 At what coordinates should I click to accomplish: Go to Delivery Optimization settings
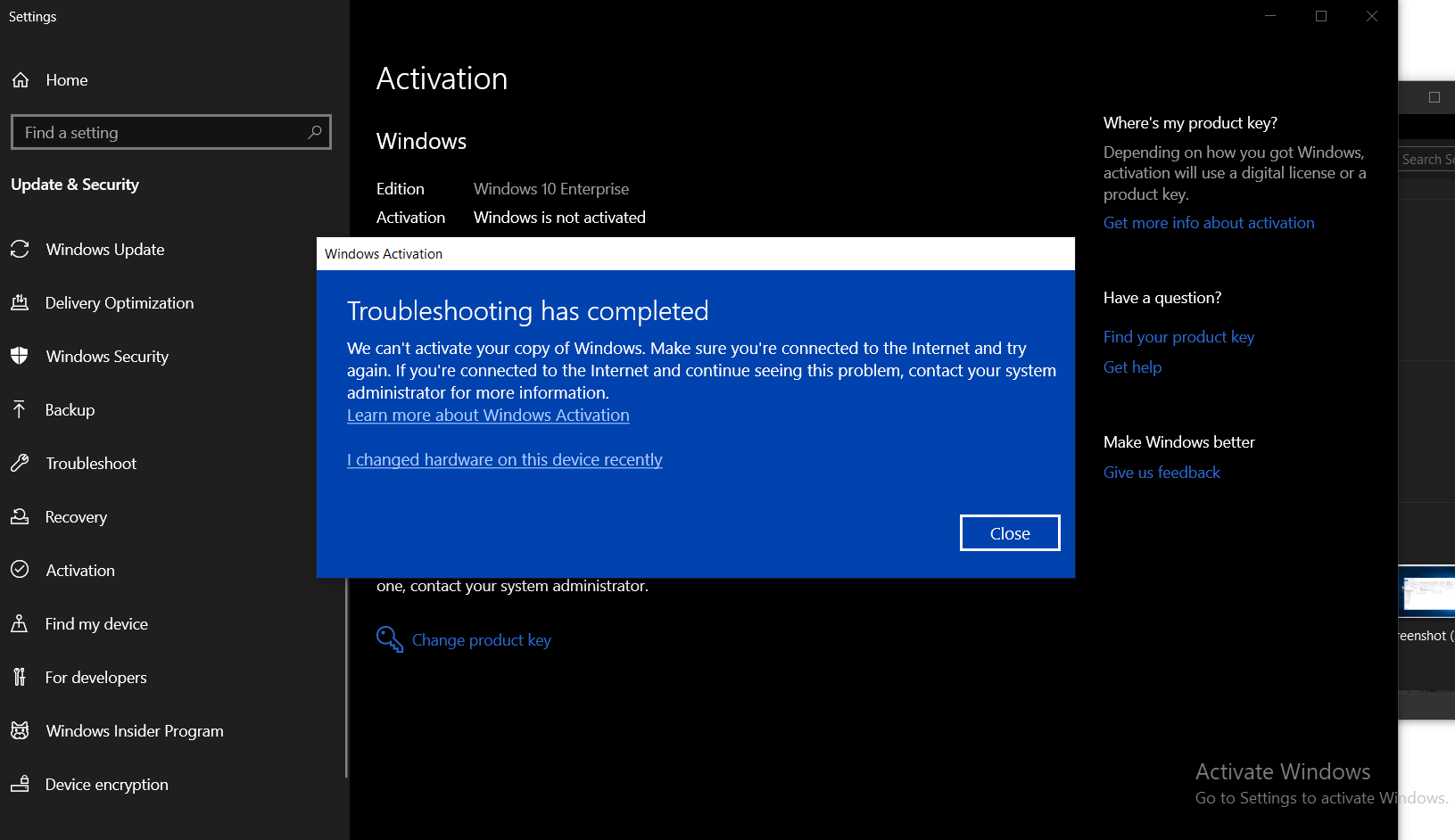pos(120,303)
